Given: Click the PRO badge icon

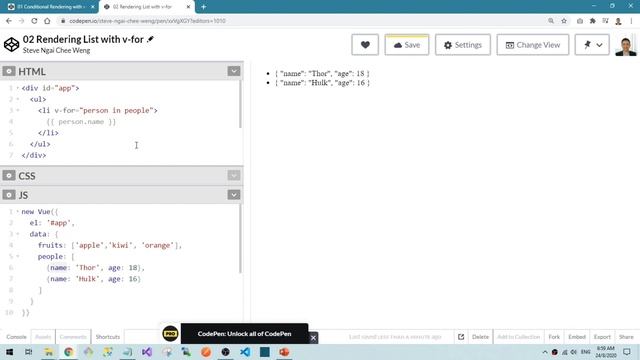Looking at the screenshot, I should pos(170,334).
